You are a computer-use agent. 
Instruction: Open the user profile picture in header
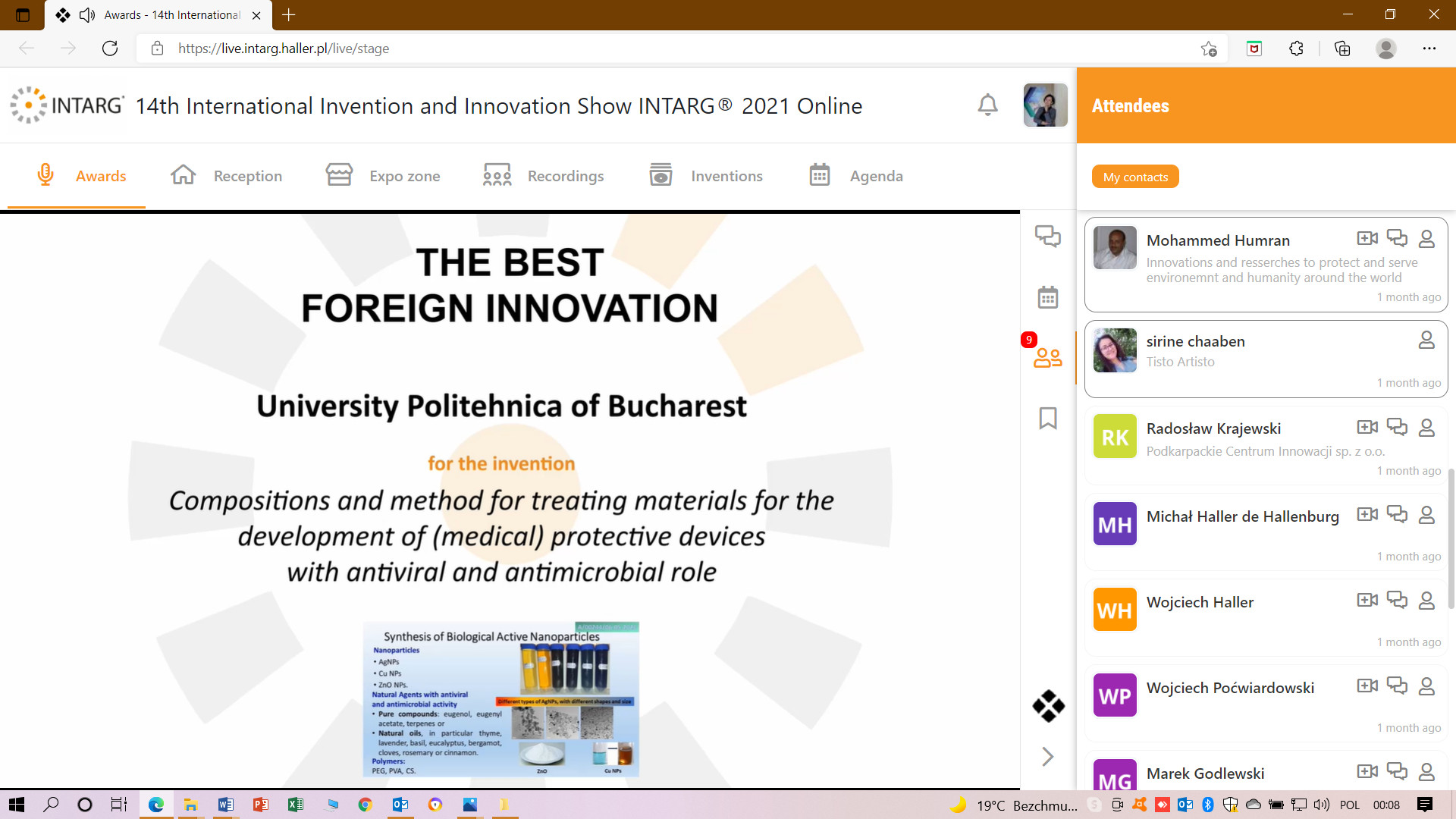pyautogui.click(x=1045, y=105)
